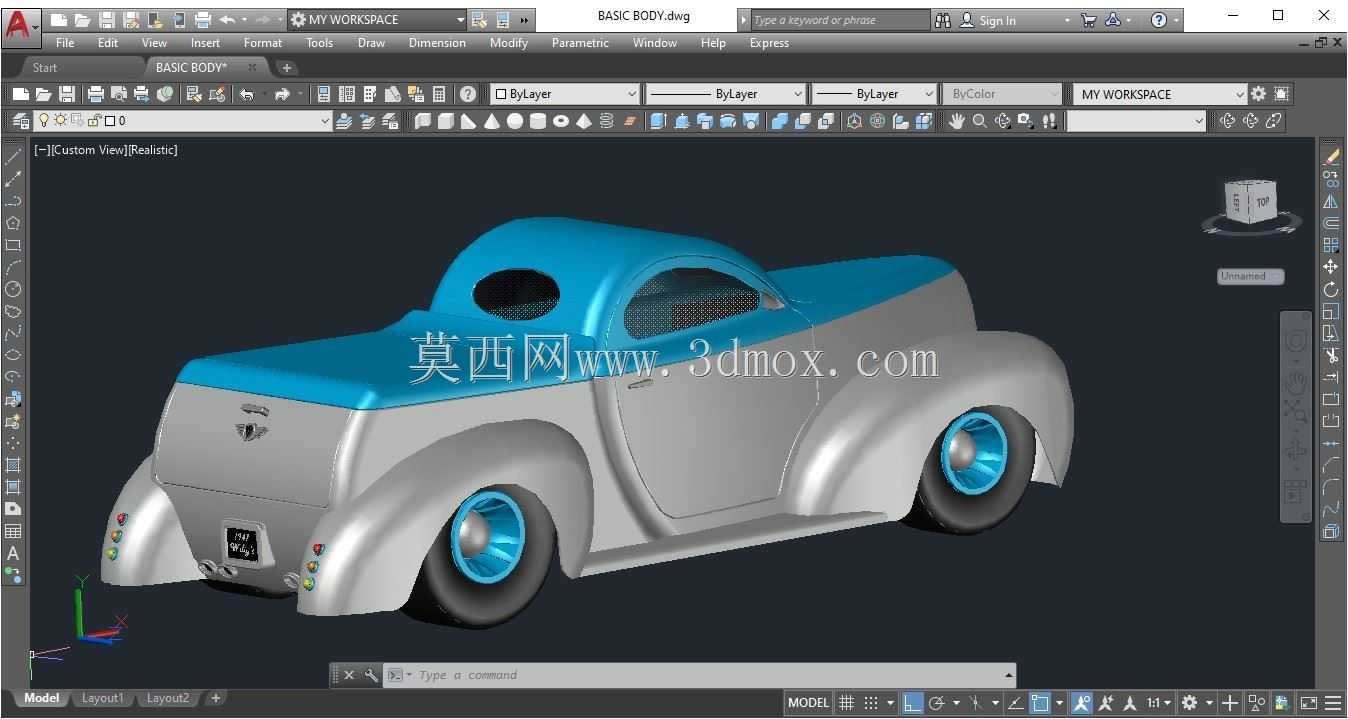Select the Circle tool in draw toolbar

pyautogui.click(x=13, y=289)
